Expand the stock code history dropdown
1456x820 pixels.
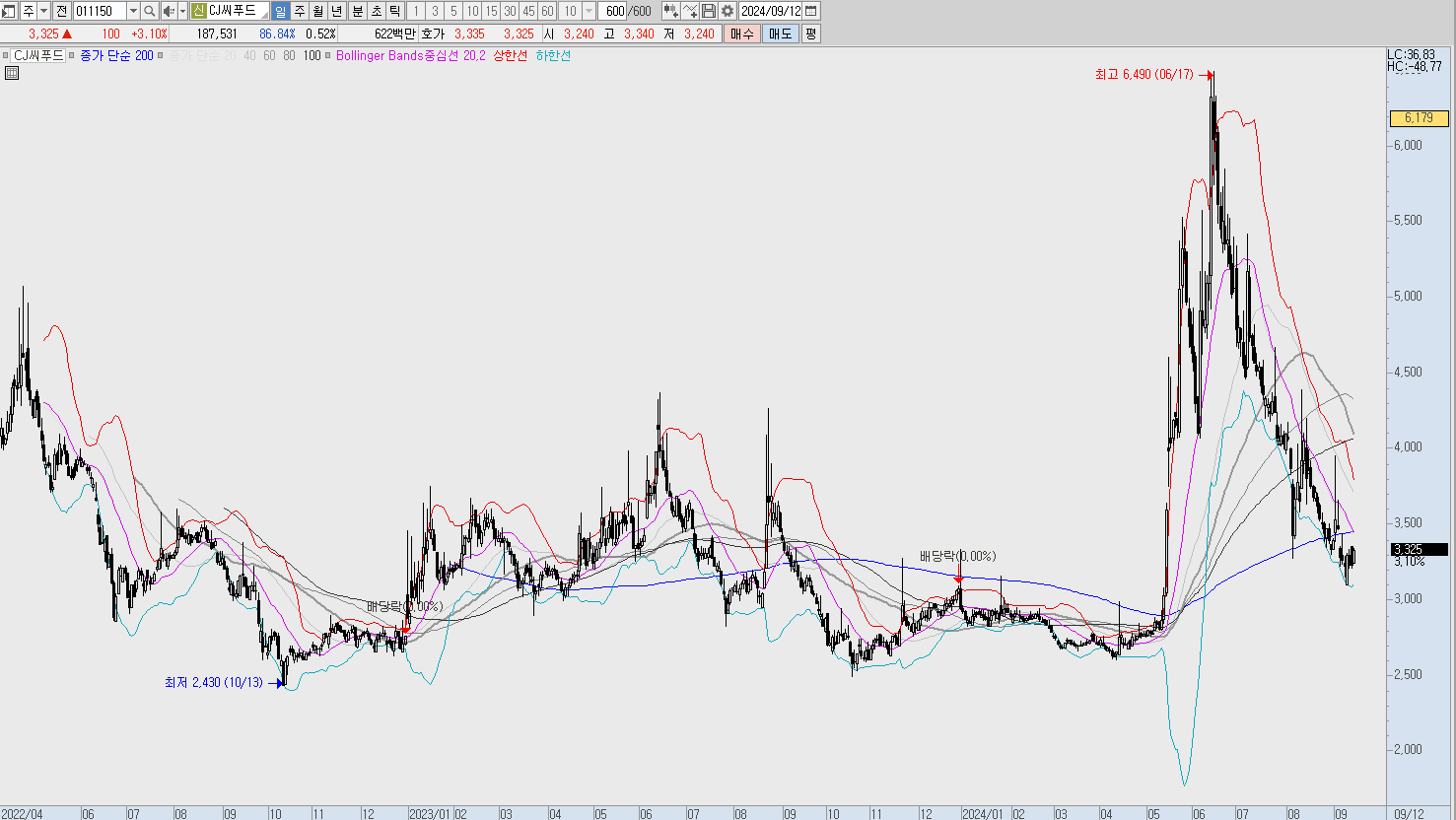[x=133, y=11]
